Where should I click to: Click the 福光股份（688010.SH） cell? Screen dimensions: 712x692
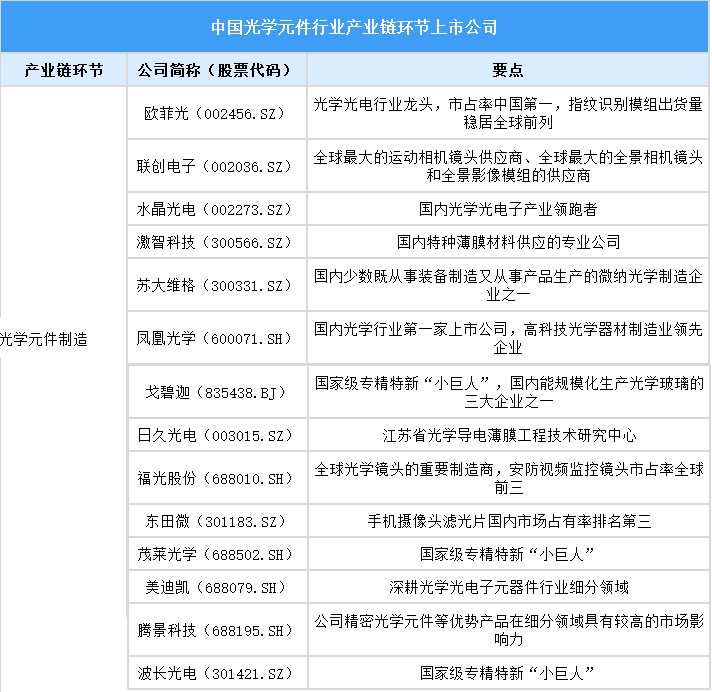[x=218, y=478]
